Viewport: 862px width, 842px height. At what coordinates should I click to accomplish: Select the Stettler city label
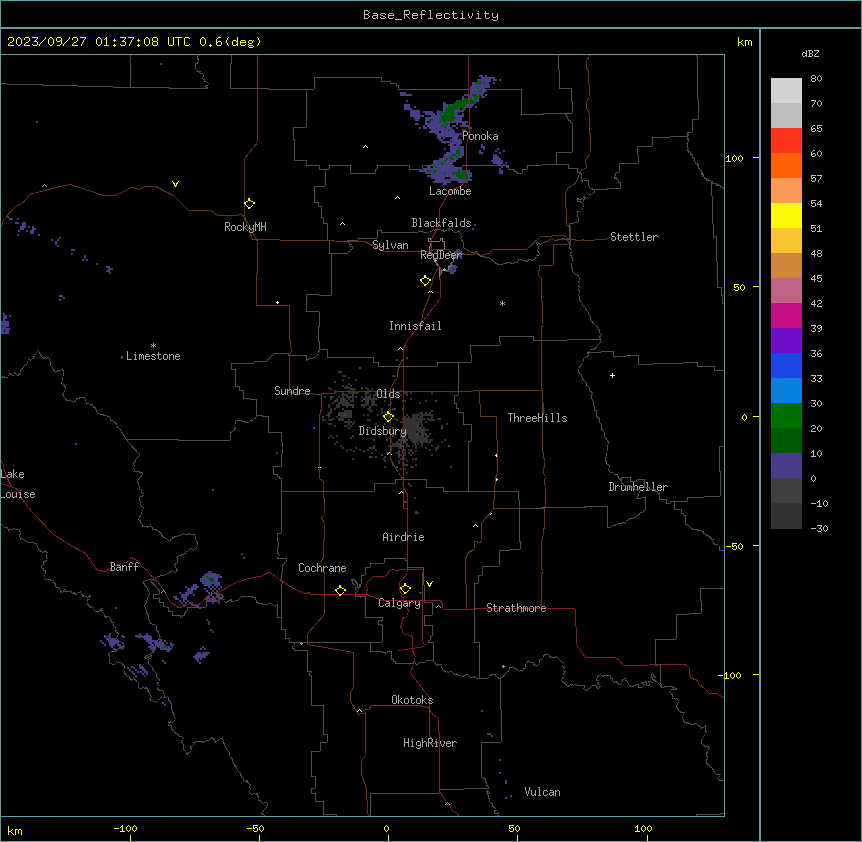634,237
